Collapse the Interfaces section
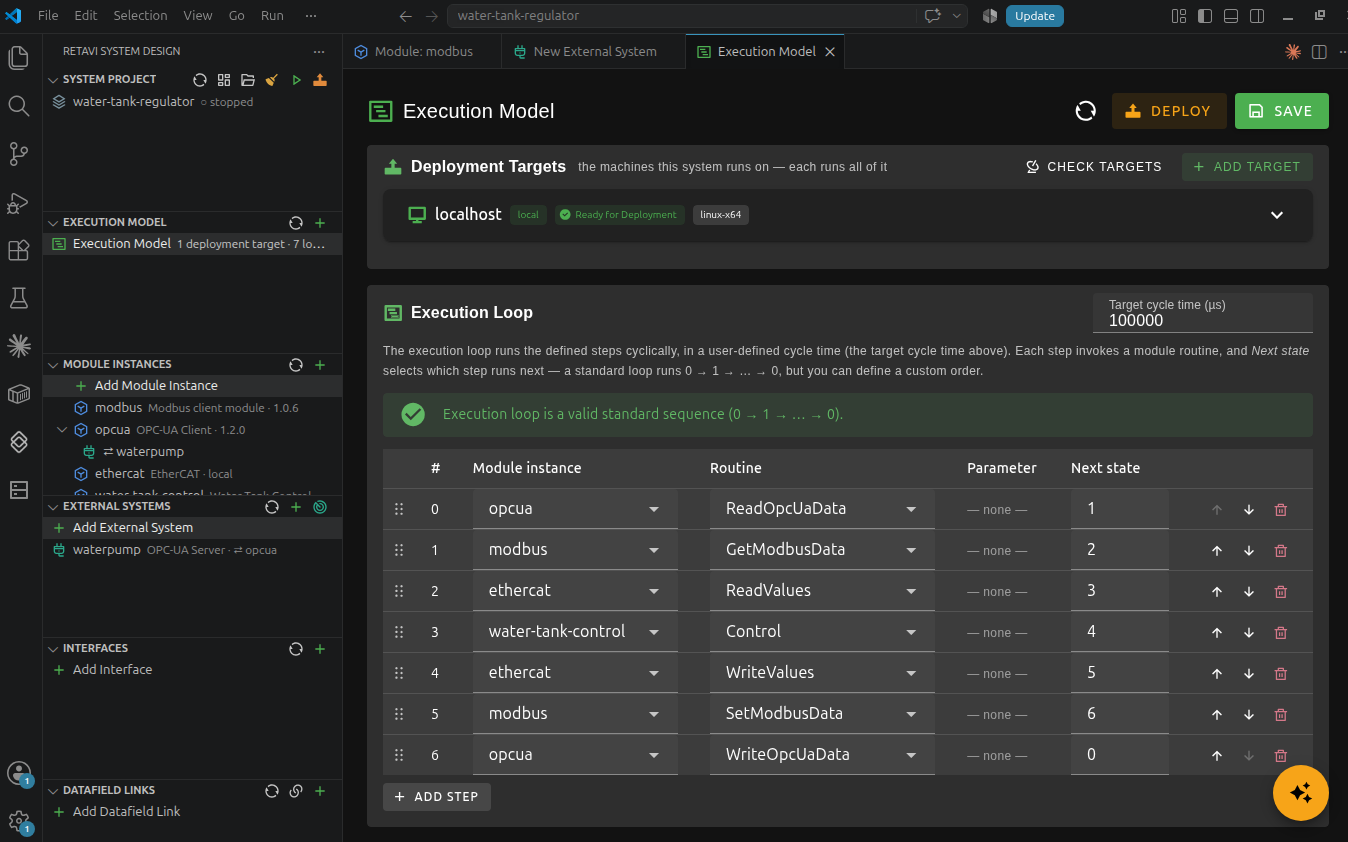1348x842 pixels. (54, 649)
